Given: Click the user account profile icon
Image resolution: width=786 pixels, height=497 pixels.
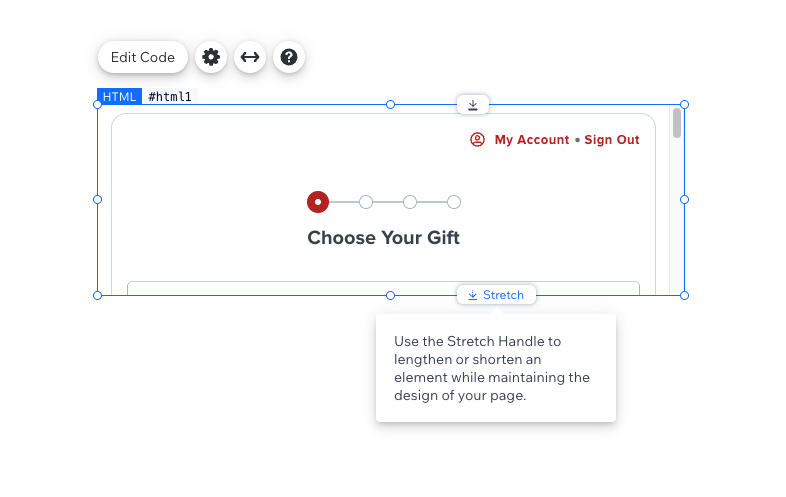Looking at the screenshot, I should click(477, 139).
